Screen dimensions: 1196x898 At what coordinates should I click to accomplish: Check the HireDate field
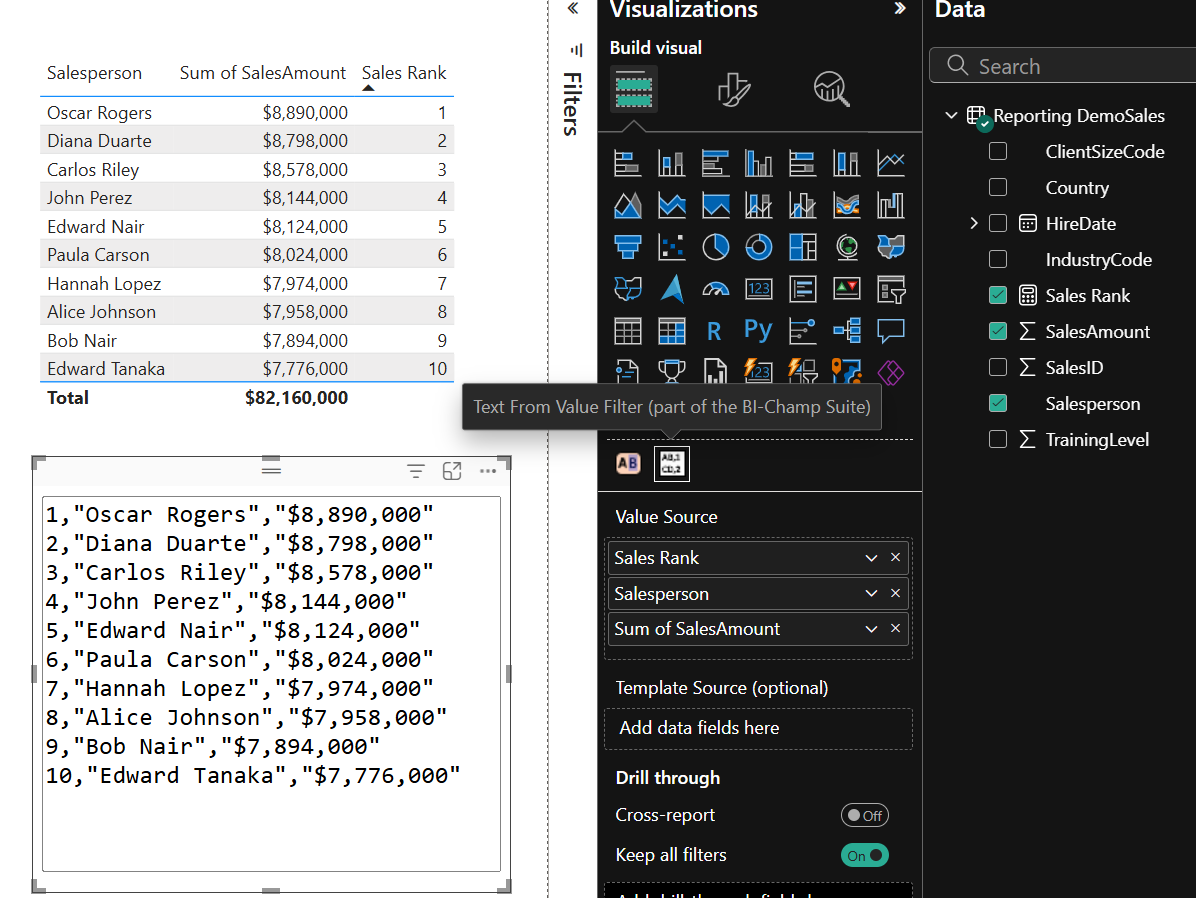pos(998,223)
